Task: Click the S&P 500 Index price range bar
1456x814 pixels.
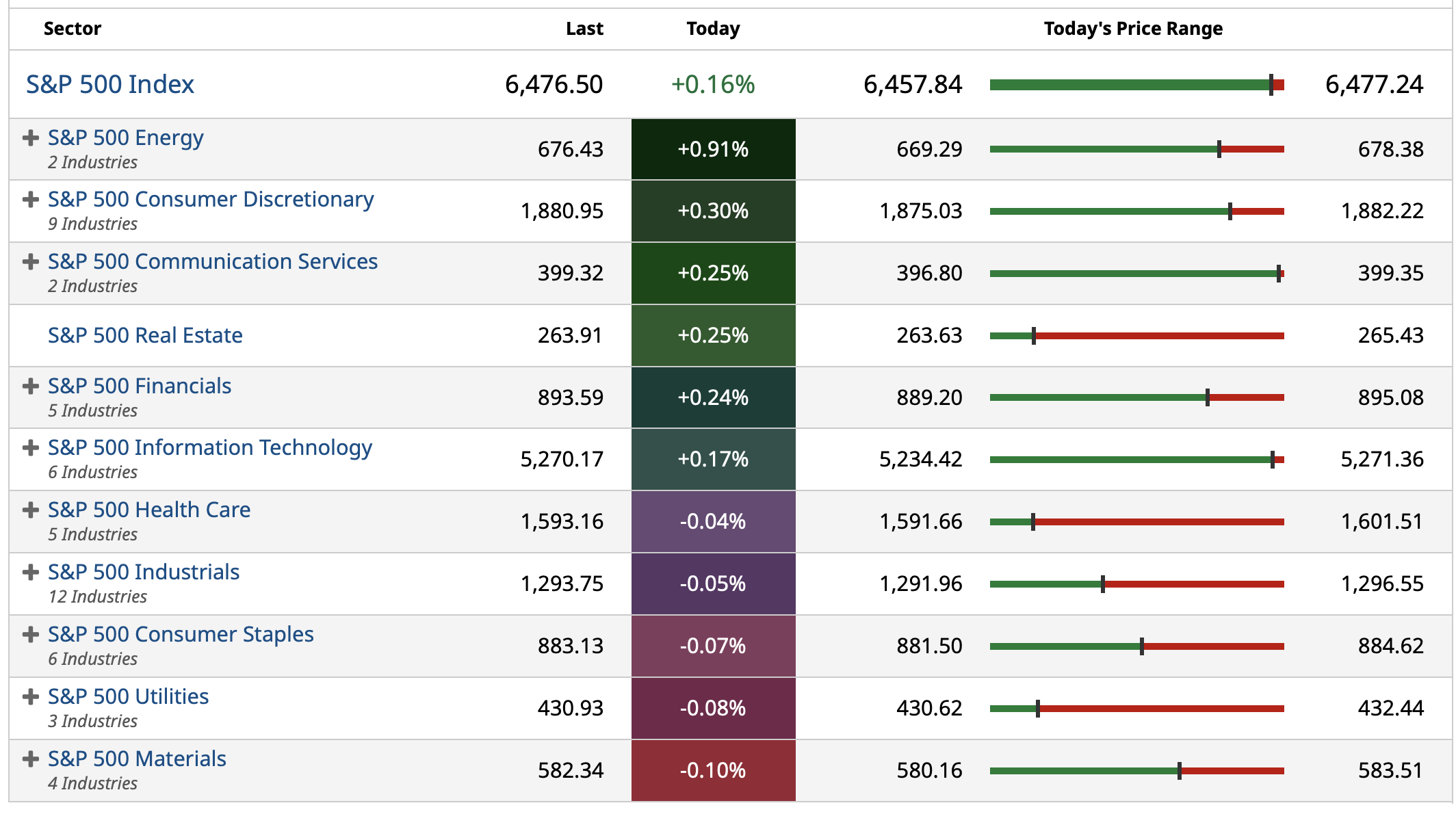Action: click(1136, 85)
